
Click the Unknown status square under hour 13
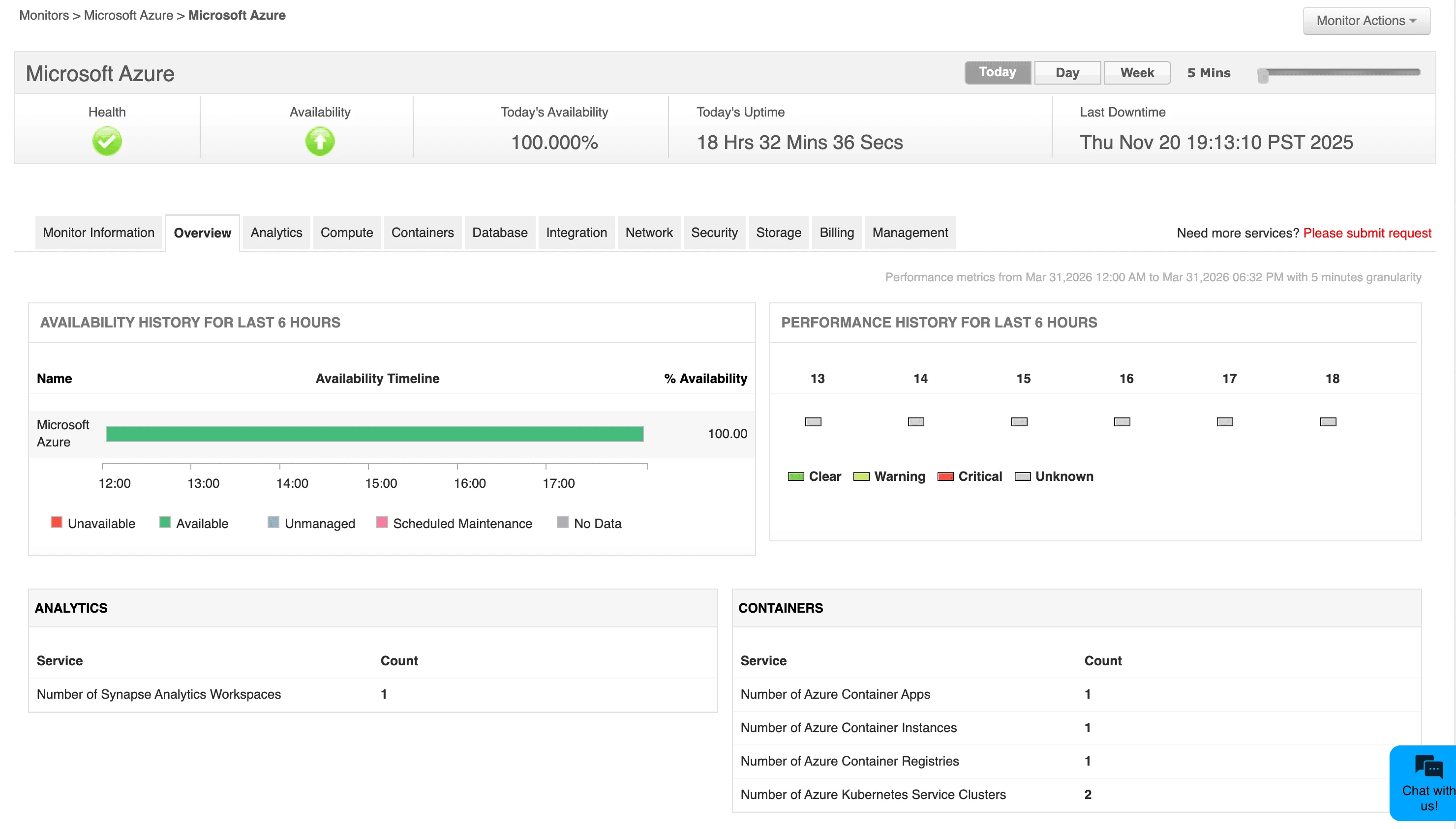pyautogui.click(x=813, y=421)
